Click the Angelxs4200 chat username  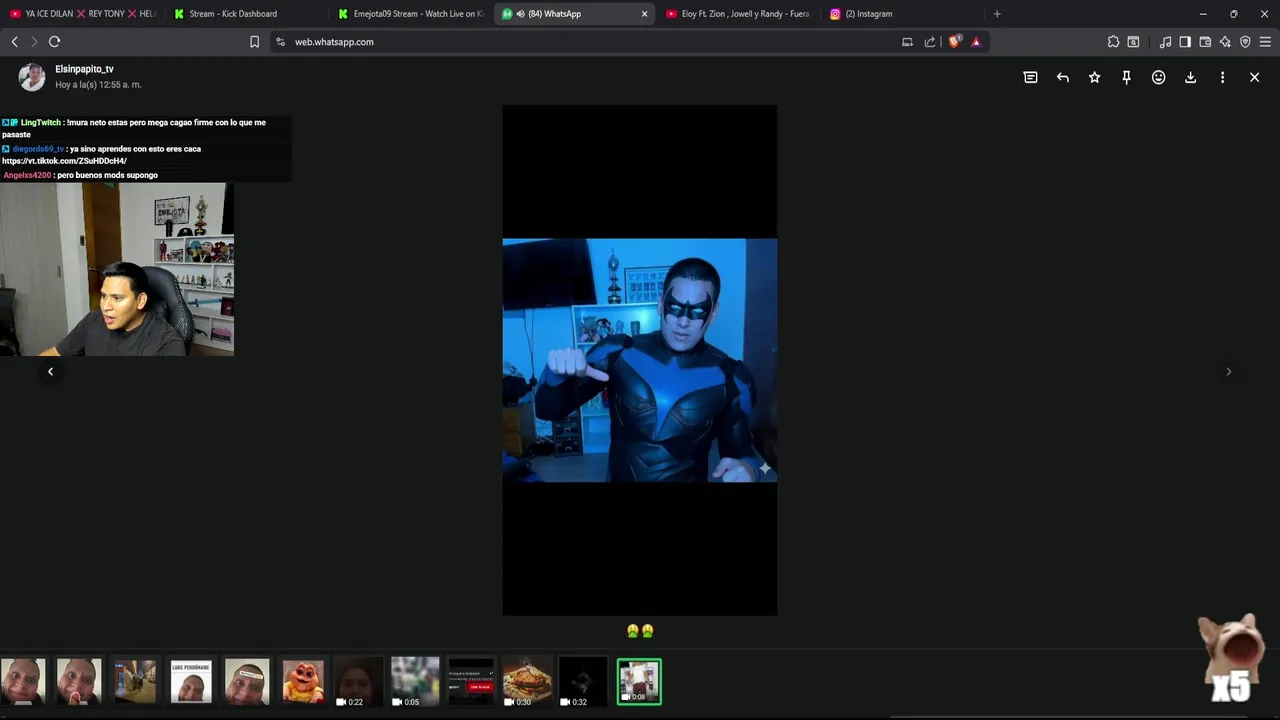(27, 175)
